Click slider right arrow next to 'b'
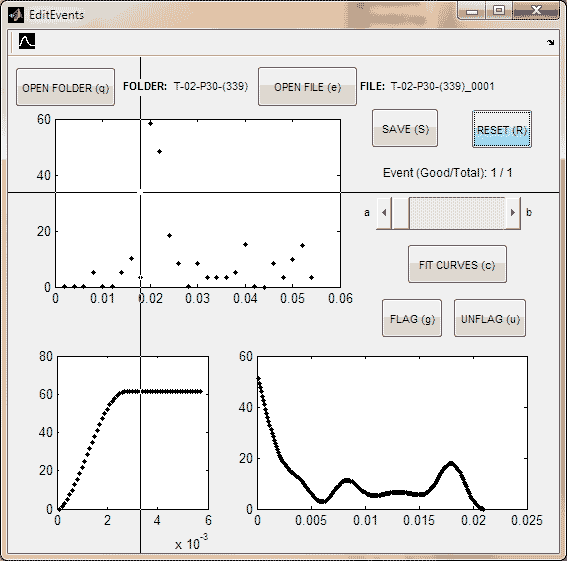 513,213
